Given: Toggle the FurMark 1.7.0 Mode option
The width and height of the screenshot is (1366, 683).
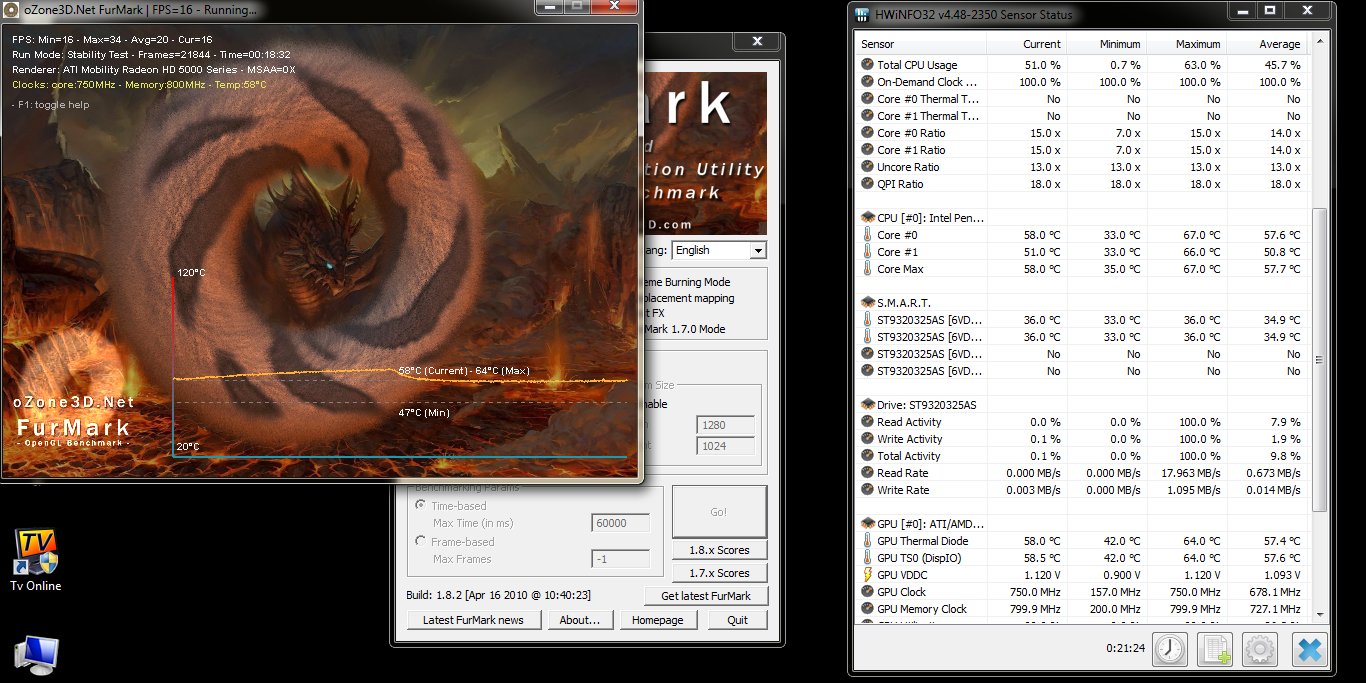Looking at the screenshot, I should pos(685,329).
